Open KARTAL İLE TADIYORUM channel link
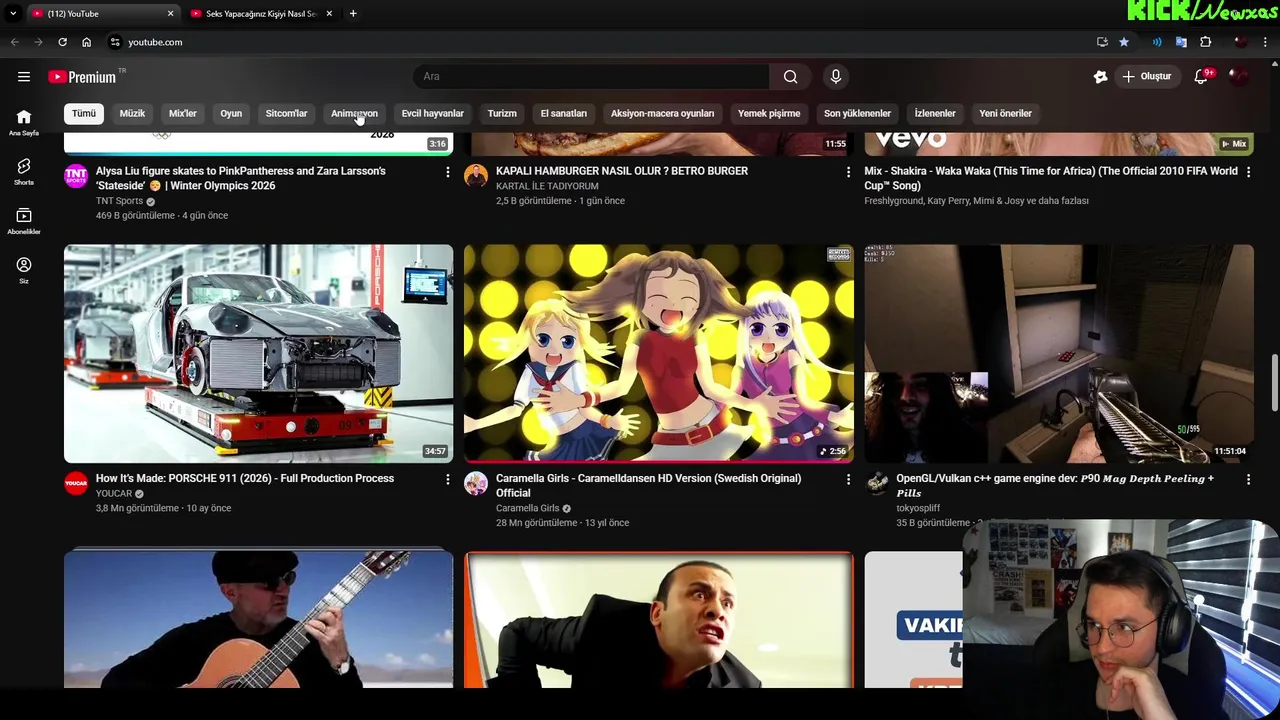Image resolution: width=1280 pixels, height=720 pixels. coord(547,186)
